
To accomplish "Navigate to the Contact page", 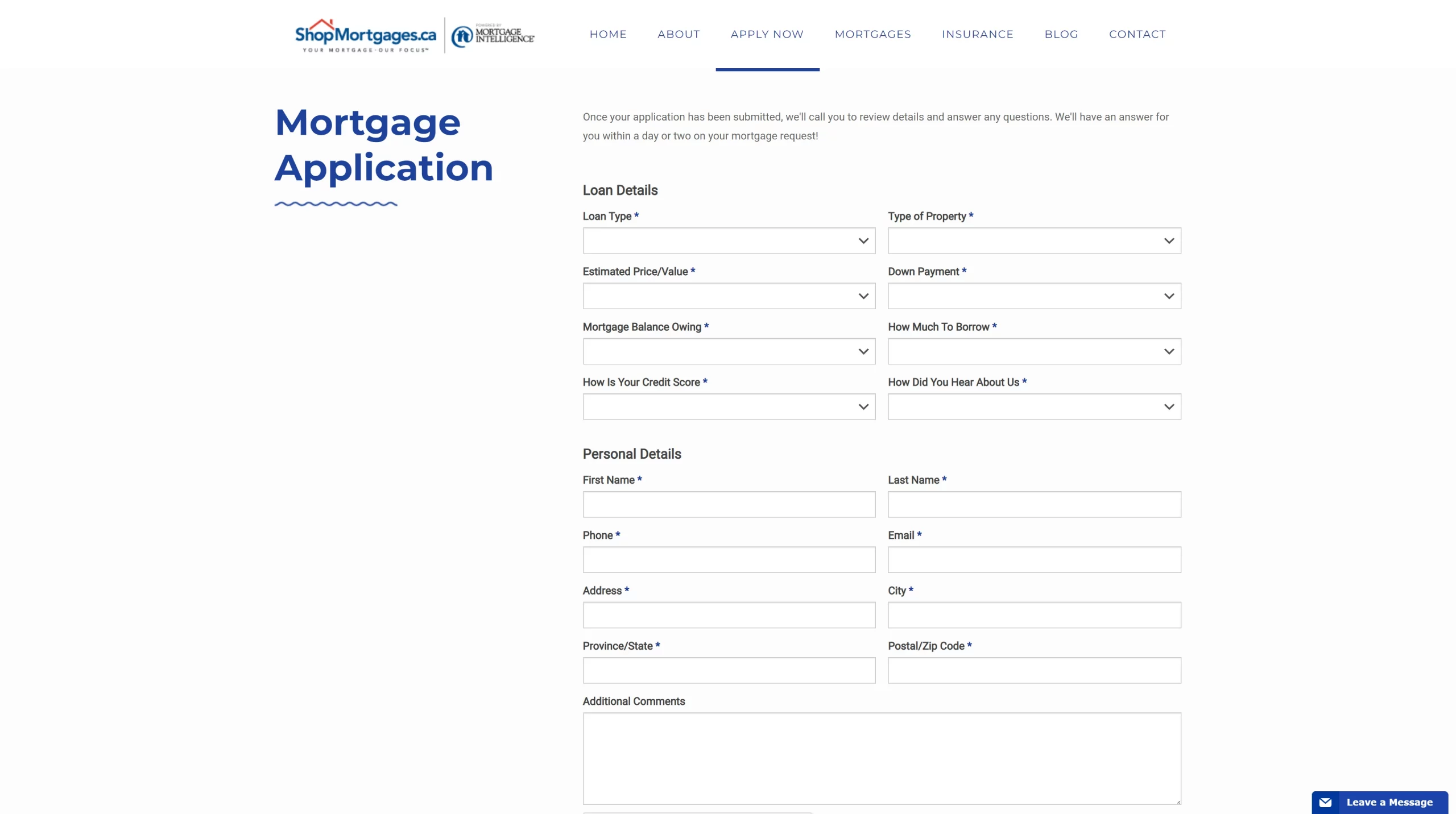I will (x=1137, y=34).
